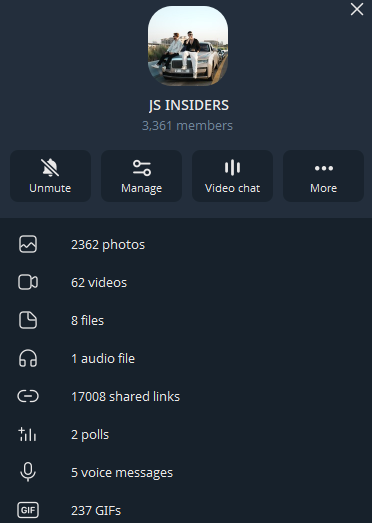Viewport: 372px width, 523px height.
Task: Unmute the JS INSIDERS group notifications
Action: pyautogui.click(x=50, y=176)
